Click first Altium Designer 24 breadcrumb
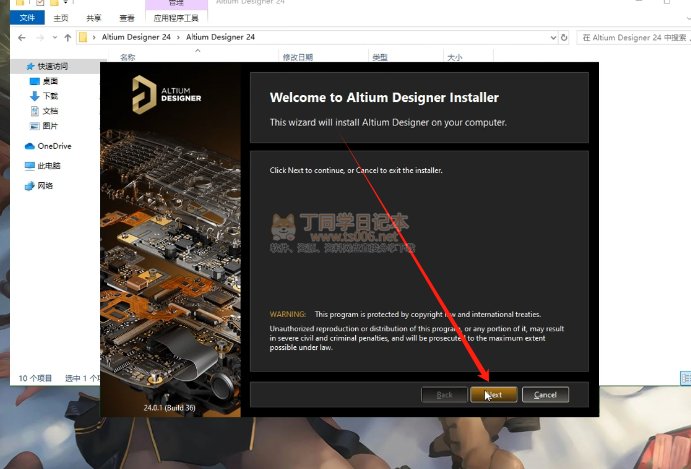 pos(136,37)
